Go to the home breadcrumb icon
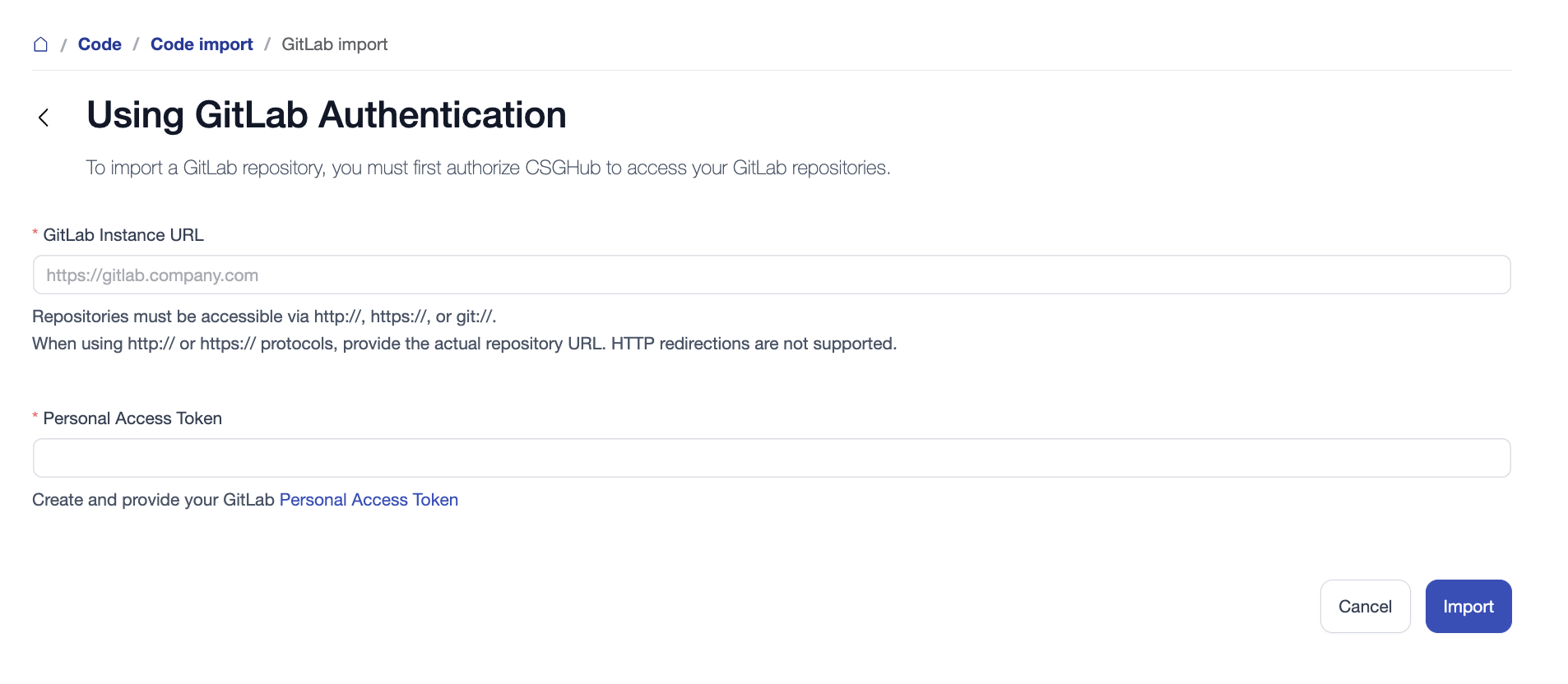The height and width of the screenshot is (684, 1568). click(40, 44)
